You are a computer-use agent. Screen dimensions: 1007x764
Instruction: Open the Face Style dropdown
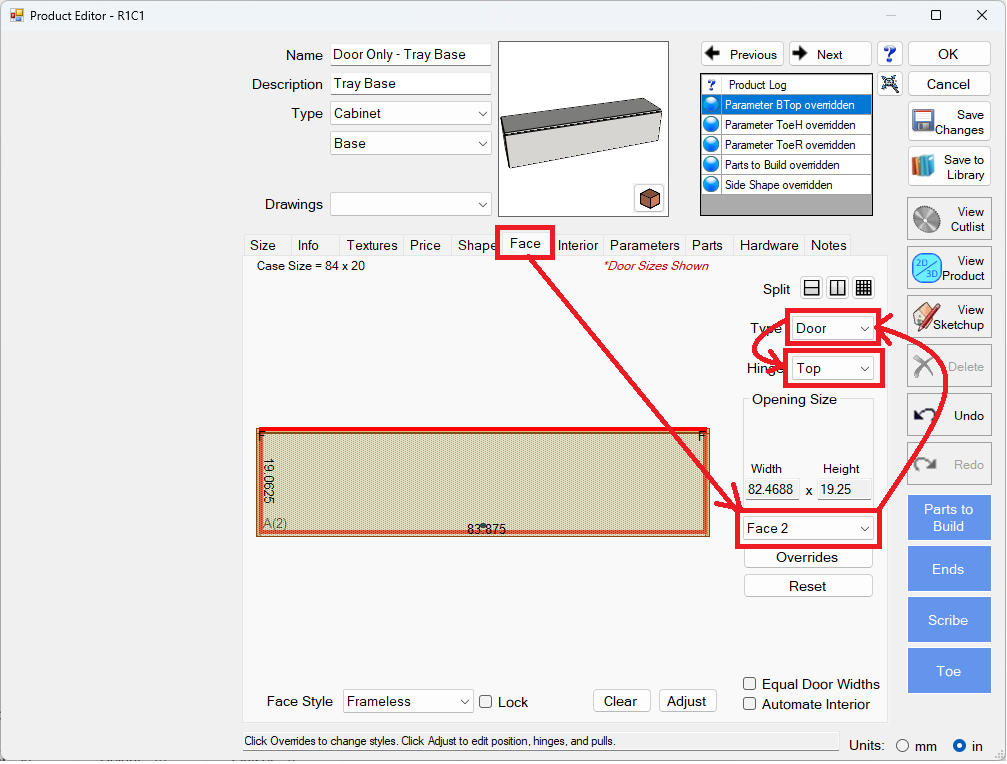coord(408,702)
